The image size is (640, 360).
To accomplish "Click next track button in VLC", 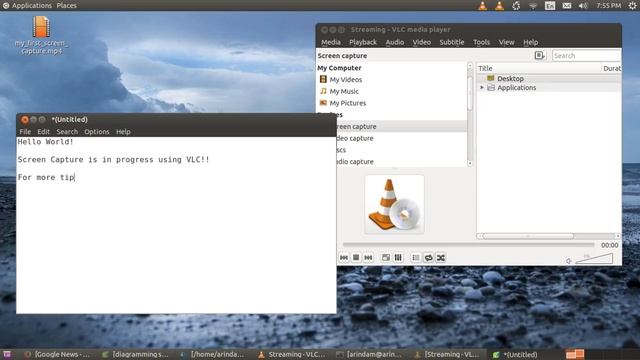I will [x=368, y=258].
